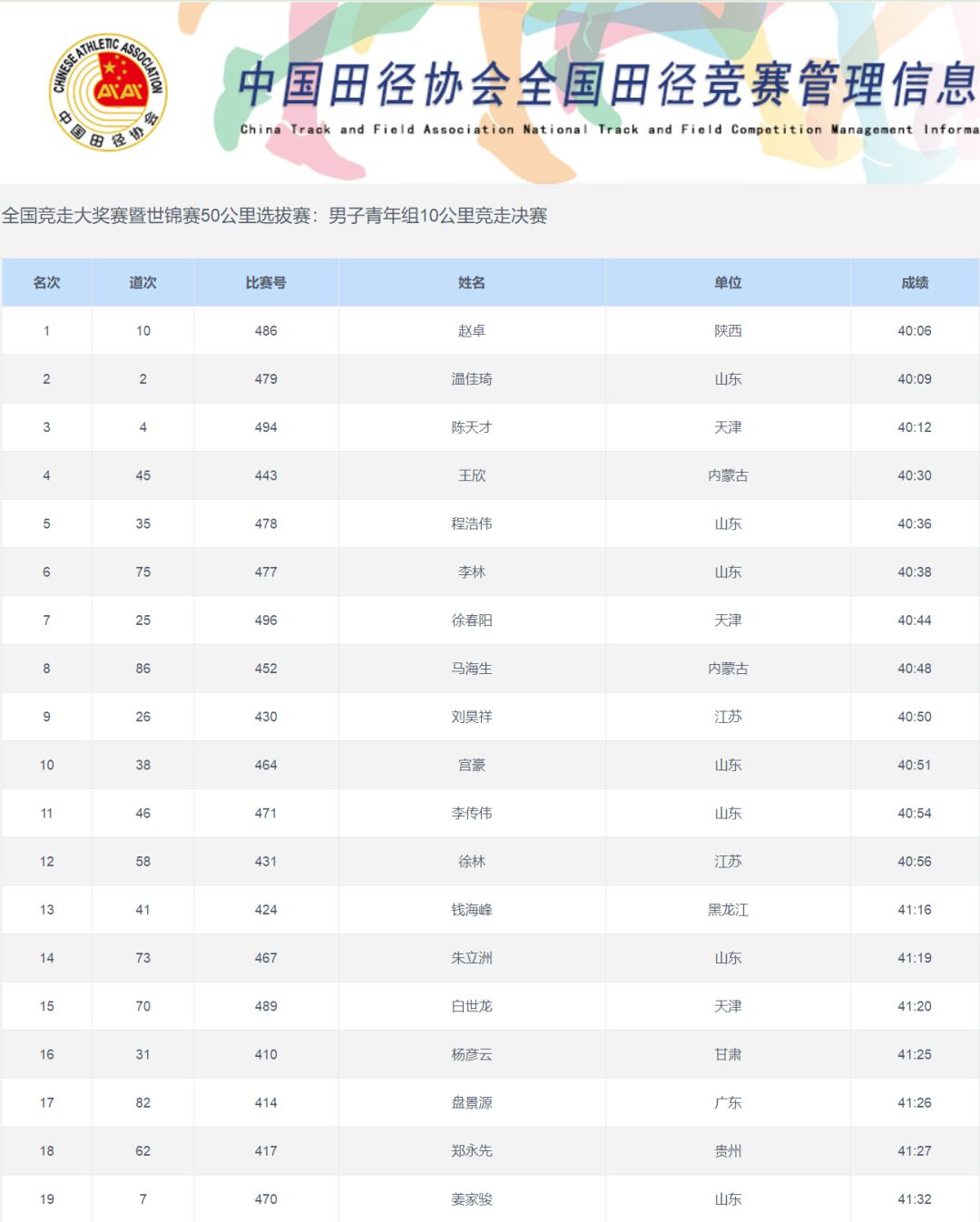Click bib number 443
The image size is (980, 1222).
[x=266, y=475]
